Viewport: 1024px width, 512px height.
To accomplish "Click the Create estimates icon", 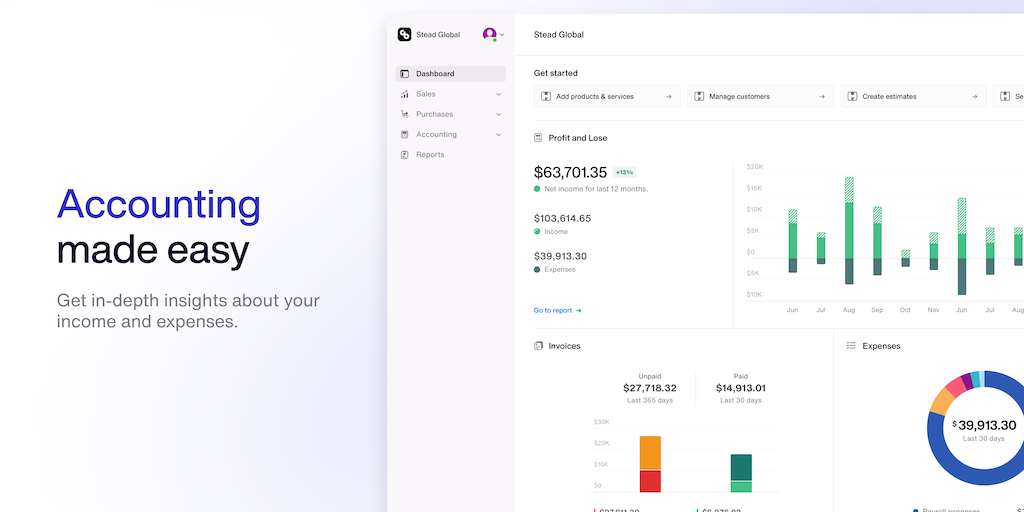I will tap(852, 96).
